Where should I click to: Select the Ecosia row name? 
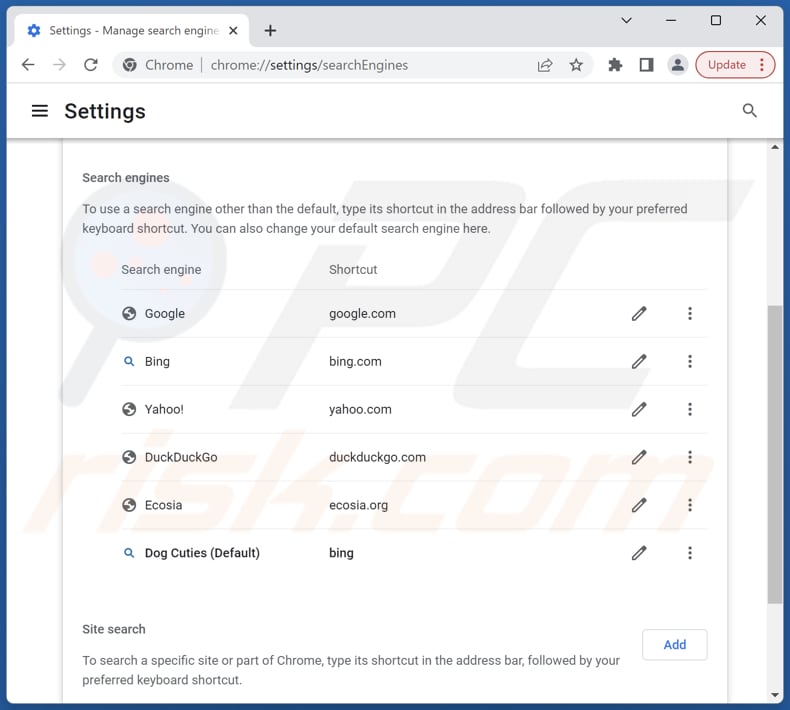point(163,505)
